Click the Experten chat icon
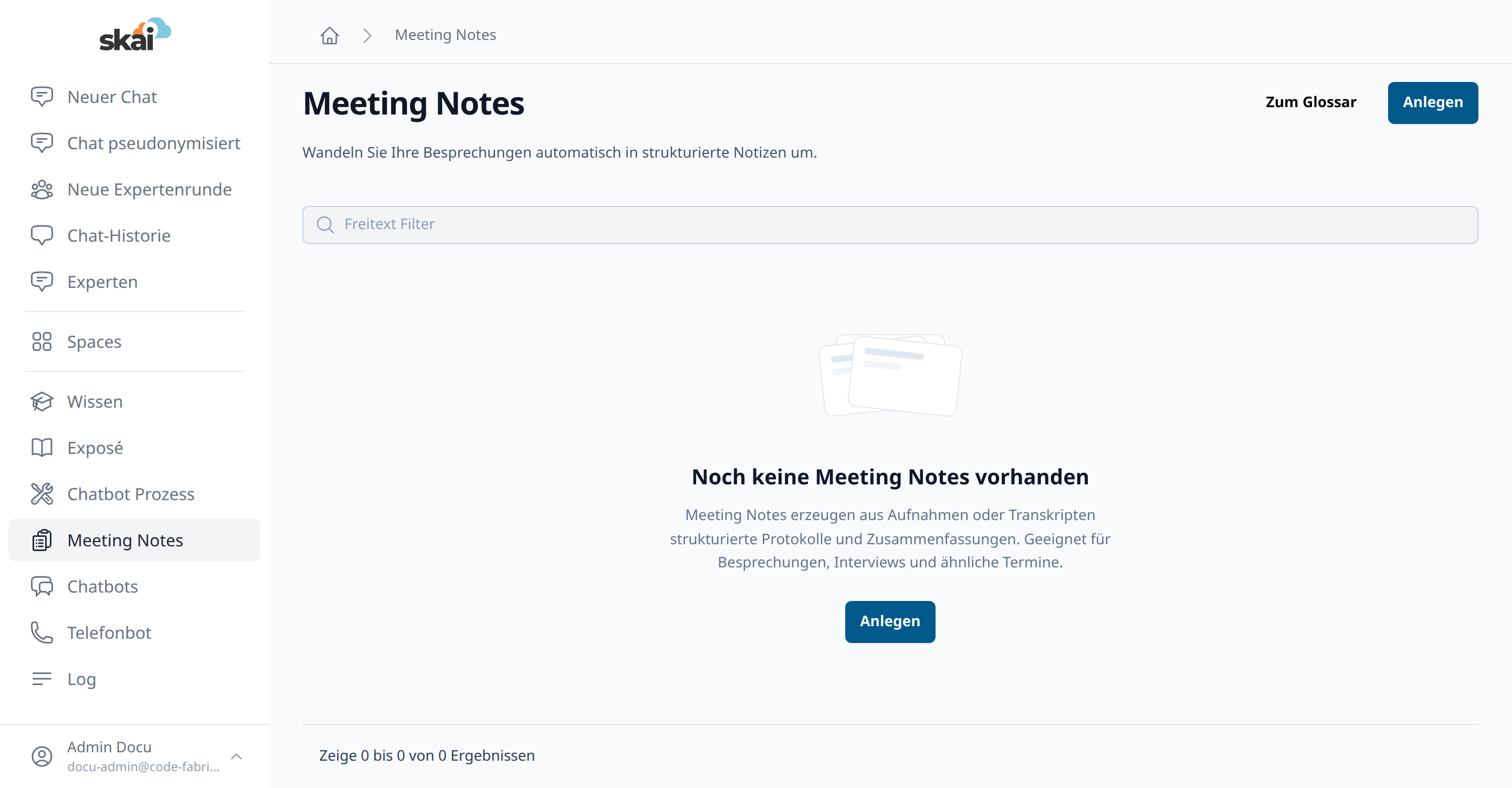Screen dimensions: 1512x788 point(41,282)
